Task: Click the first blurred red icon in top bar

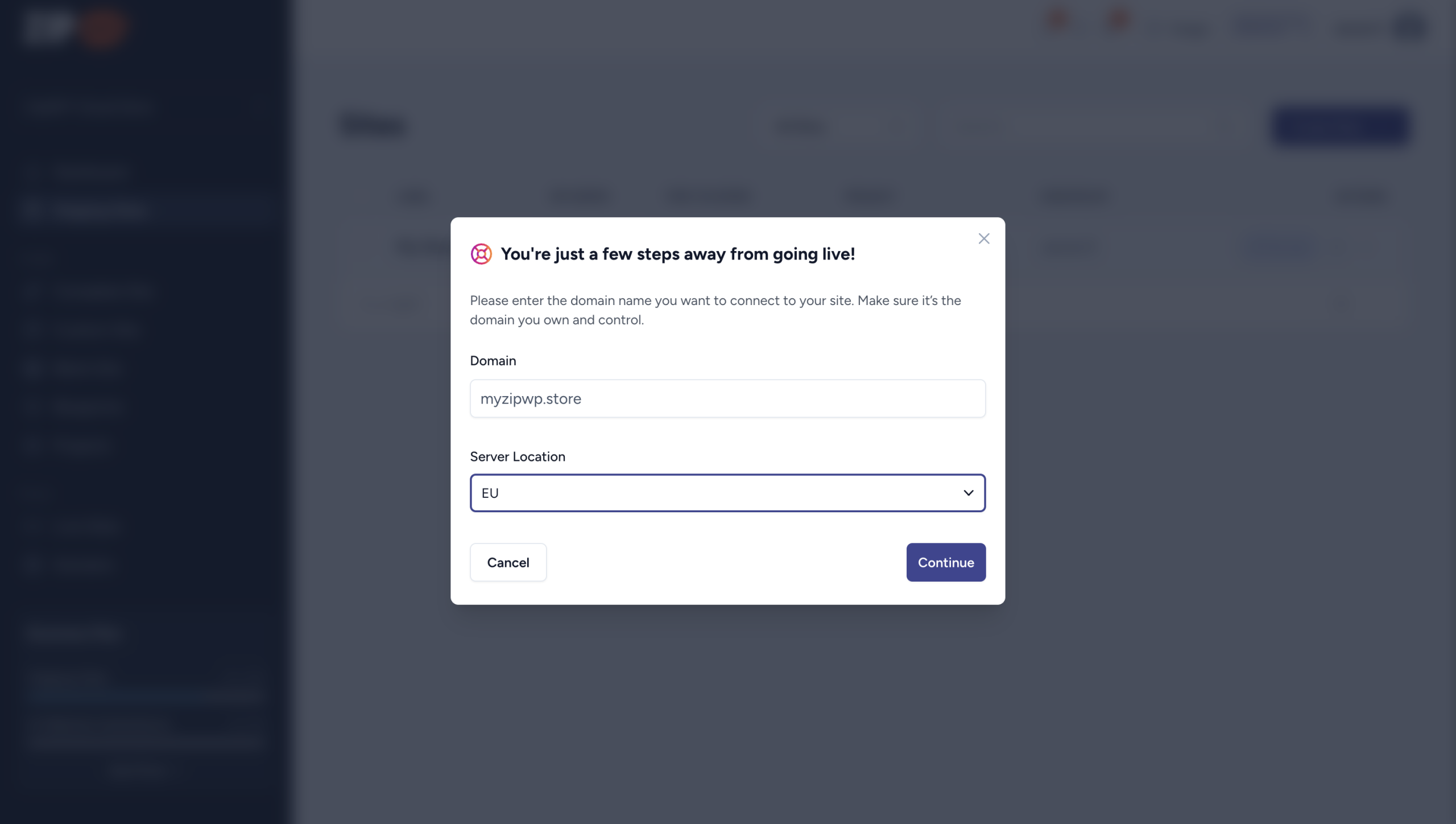Action: pos(1058,20)
